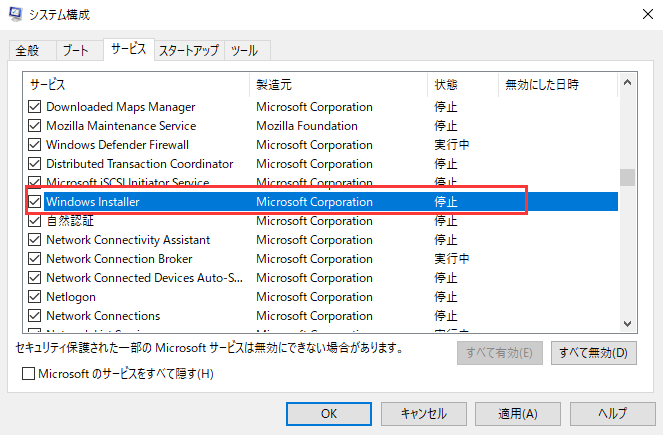663x435 pixels.
Task: Open the ブート tab
Action: (x=75, y=50)
